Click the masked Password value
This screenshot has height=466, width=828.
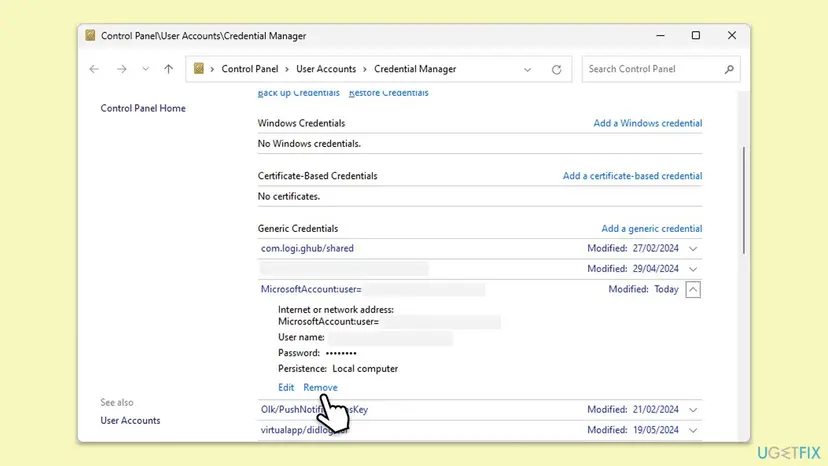pyautogui.click(x=341, y=353)
